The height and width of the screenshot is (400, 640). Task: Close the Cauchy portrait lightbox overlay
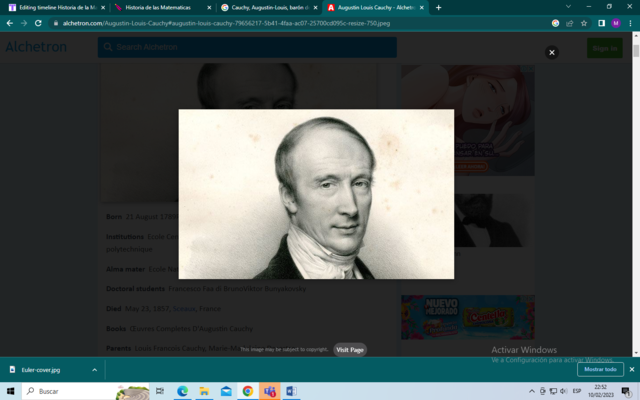click(x=551, y=52)
